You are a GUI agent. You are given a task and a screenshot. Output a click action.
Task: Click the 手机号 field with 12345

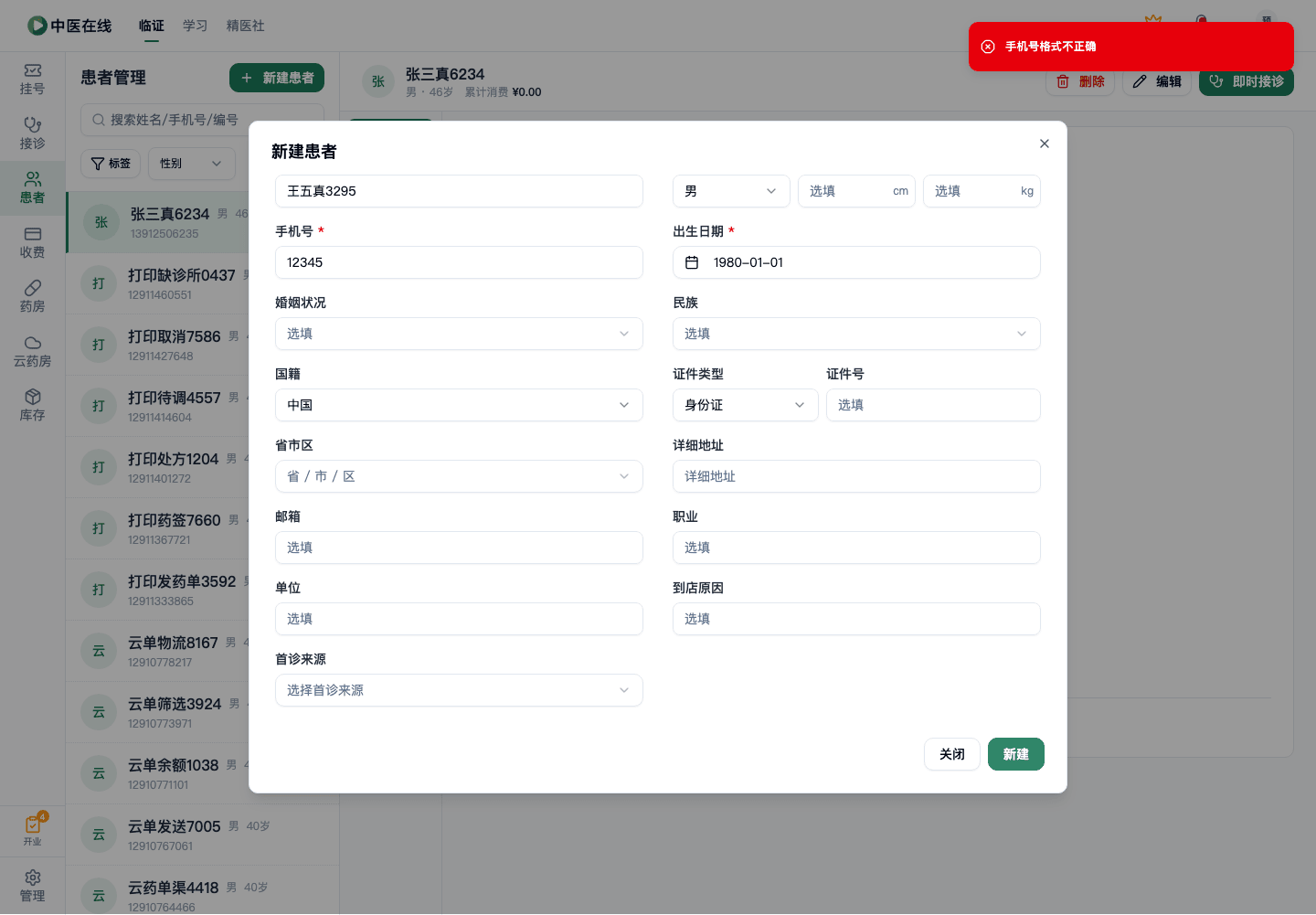[459, 262]
